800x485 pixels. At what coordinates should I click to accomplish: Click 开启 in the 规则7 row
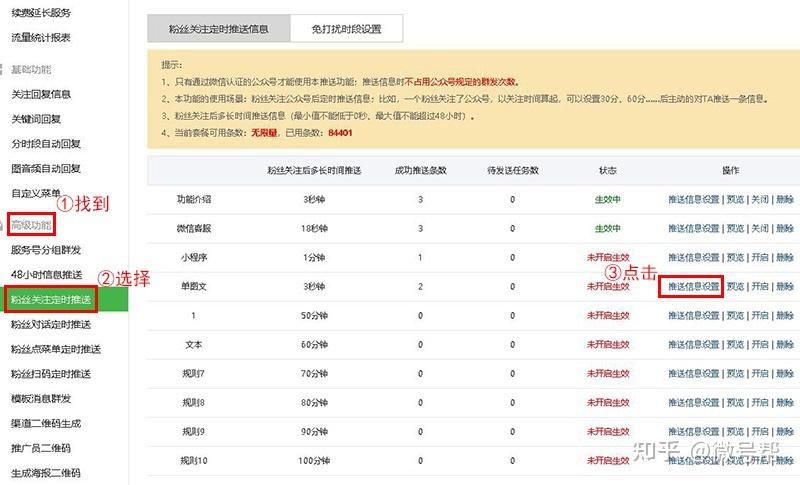pos(760,374)
